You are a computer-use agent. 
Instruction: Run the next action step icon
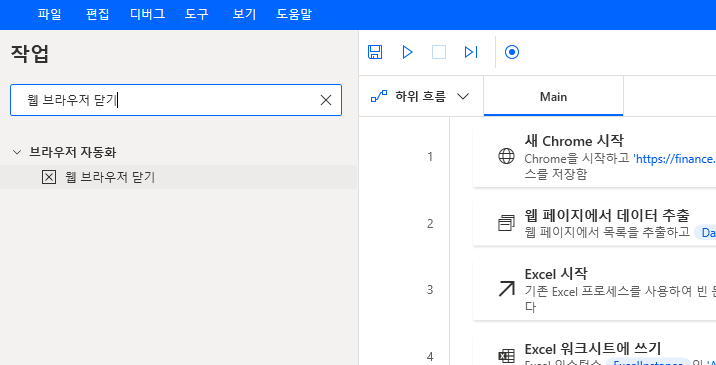pyautogui.click(x=471, y=52)
